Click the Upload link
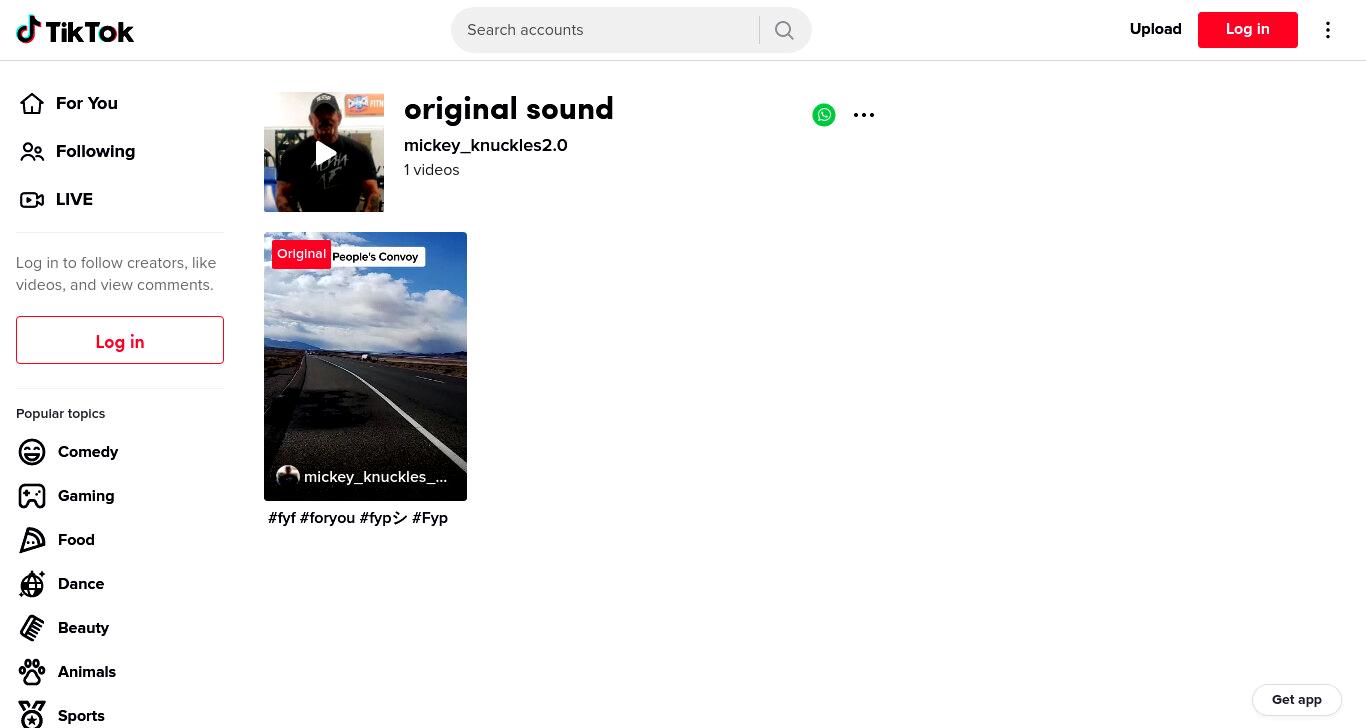 click(x=1156, y=30)
